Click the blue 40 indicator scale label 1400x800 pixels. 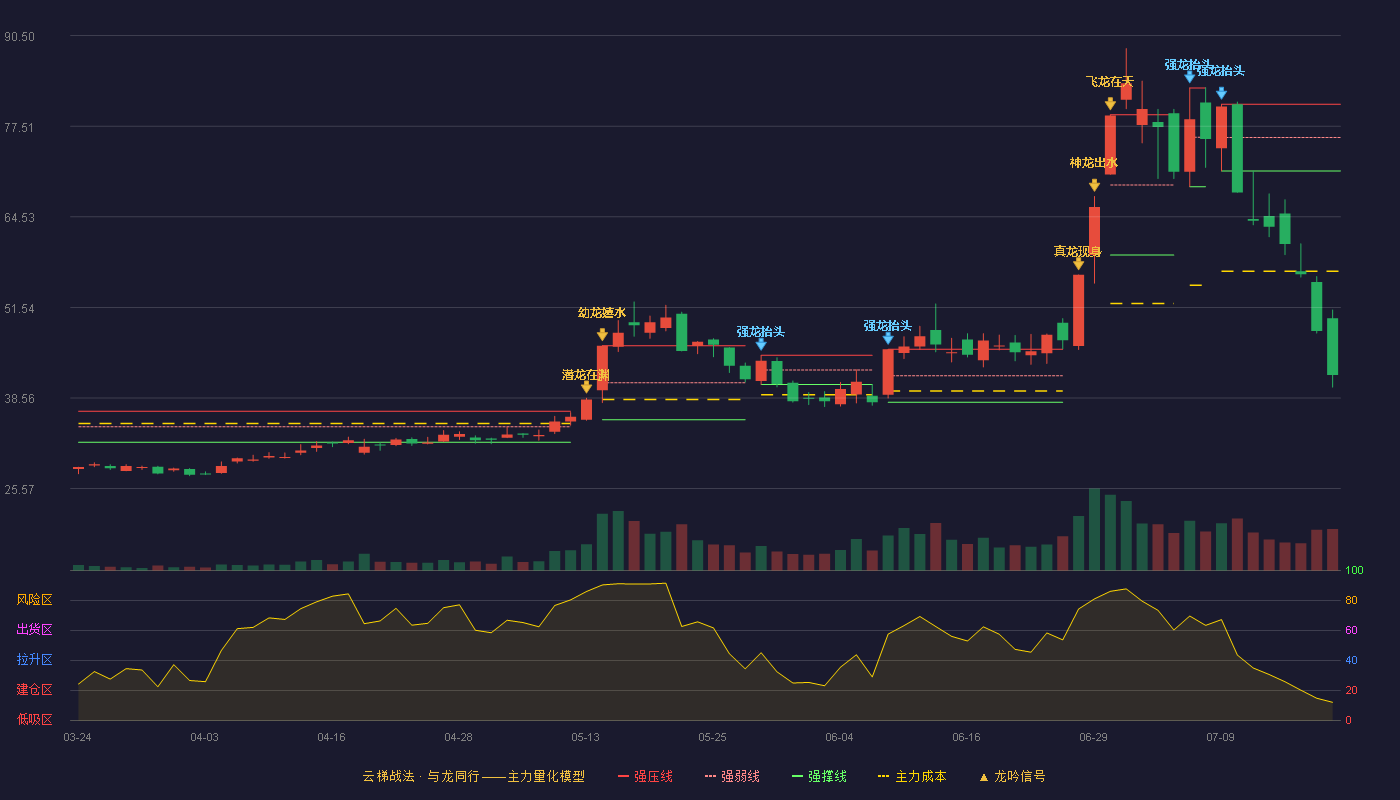click(1351, 660)
